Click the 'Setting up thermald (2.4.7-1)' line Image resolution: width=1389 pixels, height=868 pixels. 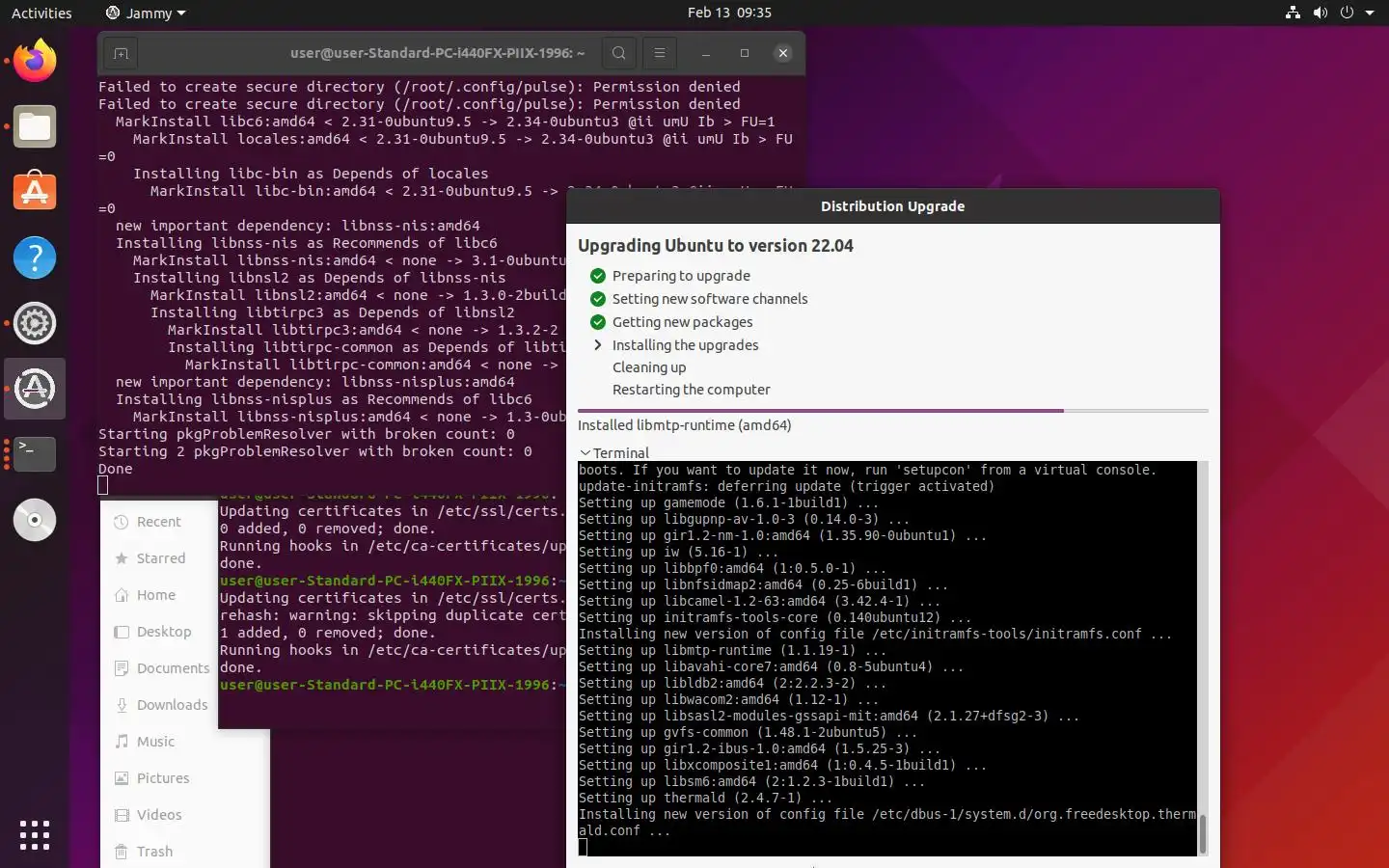click(x=705, y=798)
